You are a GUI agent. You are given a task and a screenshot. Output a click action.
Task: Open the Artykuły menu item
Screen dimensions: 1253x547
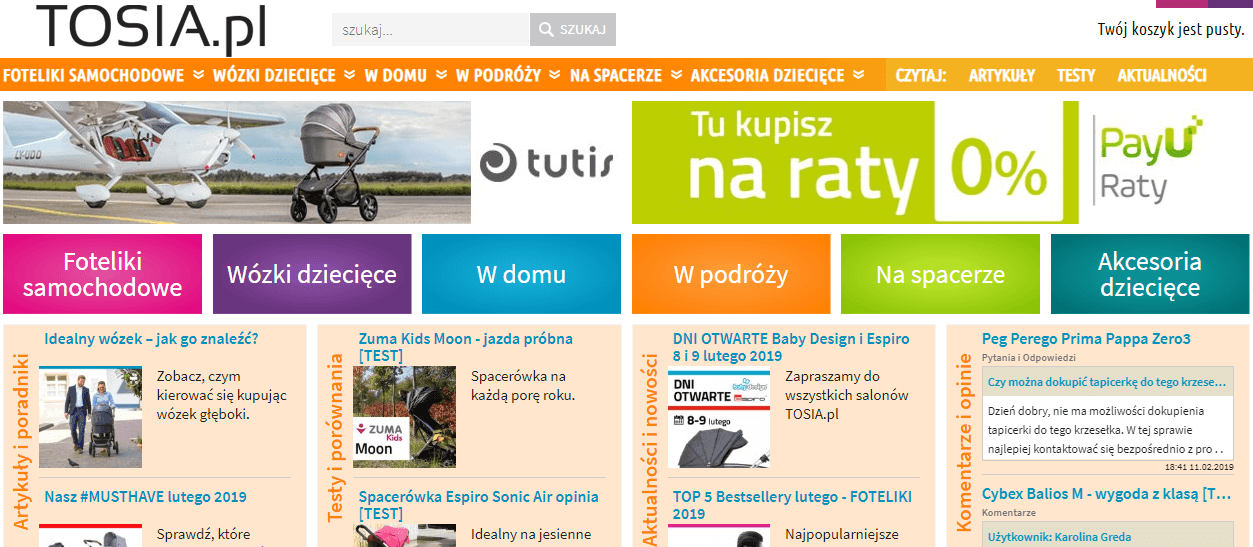(x=1001, y=75)
